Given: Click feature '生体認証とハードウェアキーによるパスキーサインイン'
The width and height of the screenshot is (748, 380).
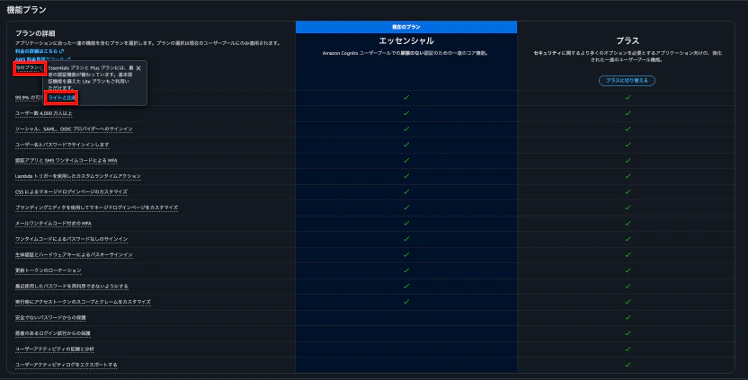Looking at the screenshot, I should (74, 255).
